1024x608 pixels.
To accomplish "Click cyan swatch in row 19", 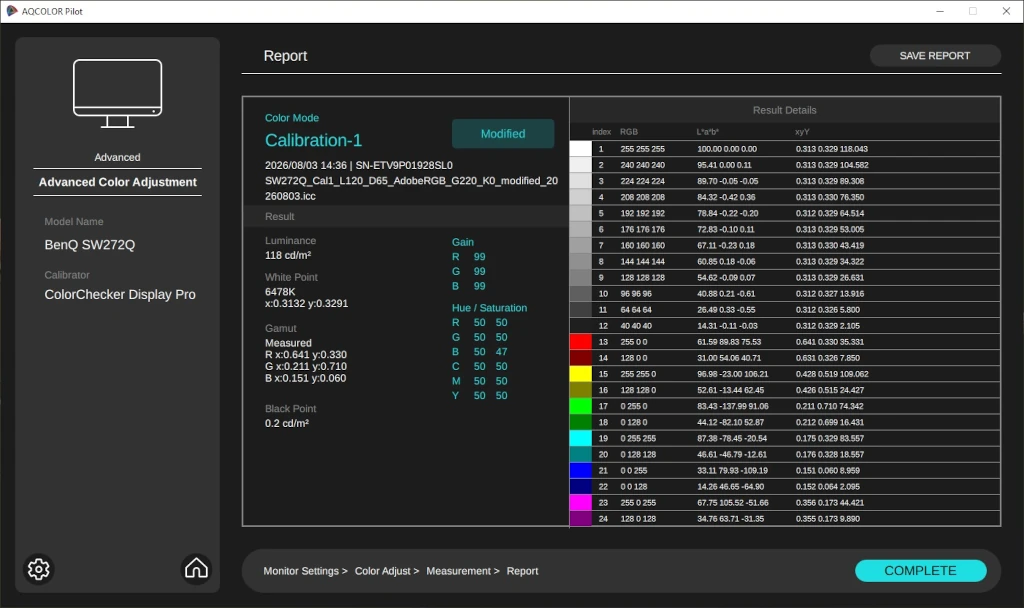I will (581, 438).
